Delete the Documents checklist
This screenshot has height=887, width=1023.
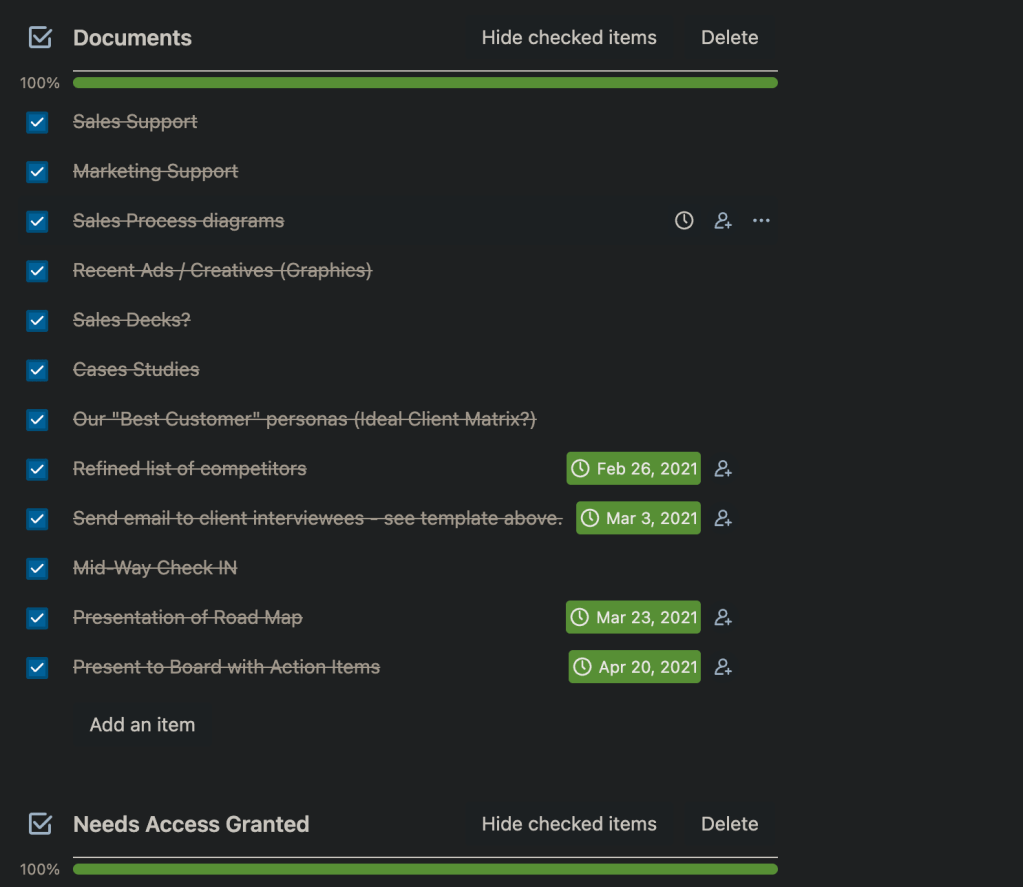[x=729, y=38]
